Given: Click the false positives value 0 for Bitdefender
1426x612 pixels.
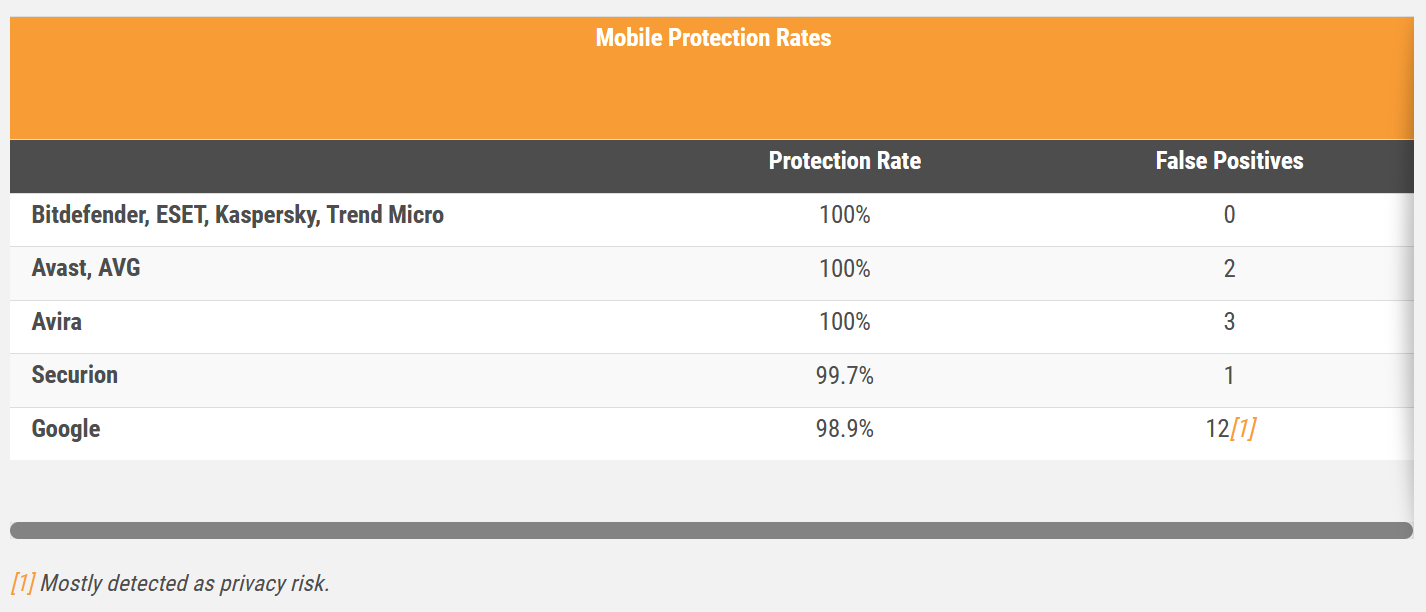Looking at the screenshot, I should coord(1229,215).
